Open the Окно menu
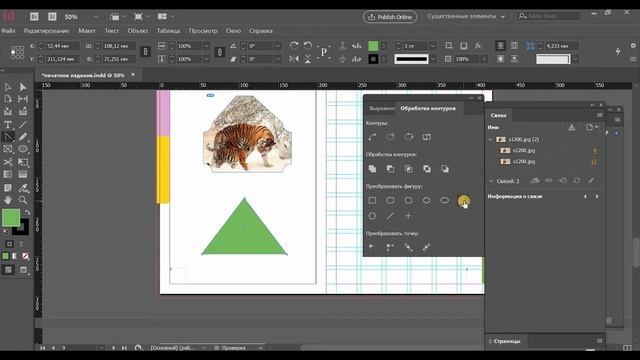Image resolution: width=640 pixels, height=360 pixels. pos(233,31)
